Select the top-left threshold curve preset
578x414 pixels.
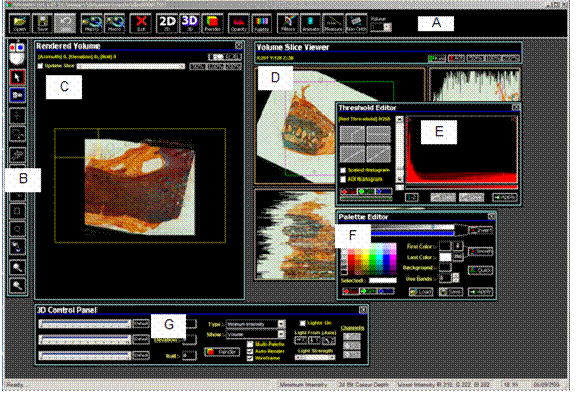point(352,134)
